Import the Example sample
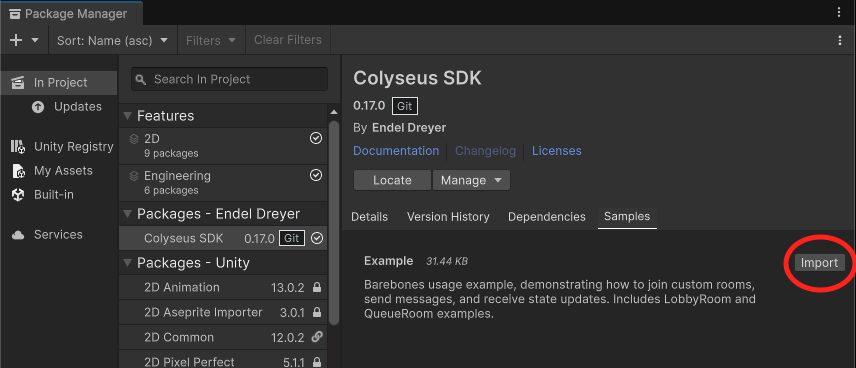This screenshot has width=856, height=368. click(819, 263)
